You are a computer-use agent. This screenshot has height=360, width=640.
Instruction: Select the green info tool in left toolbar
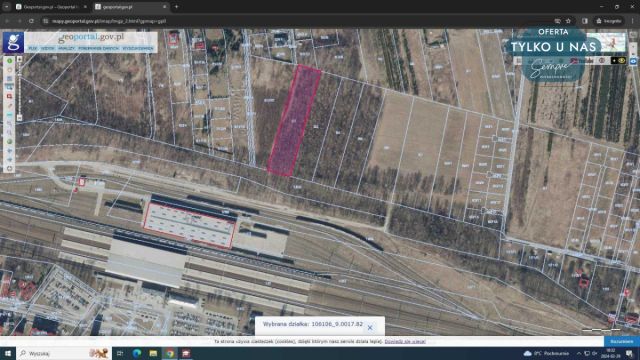coord(9,60)
